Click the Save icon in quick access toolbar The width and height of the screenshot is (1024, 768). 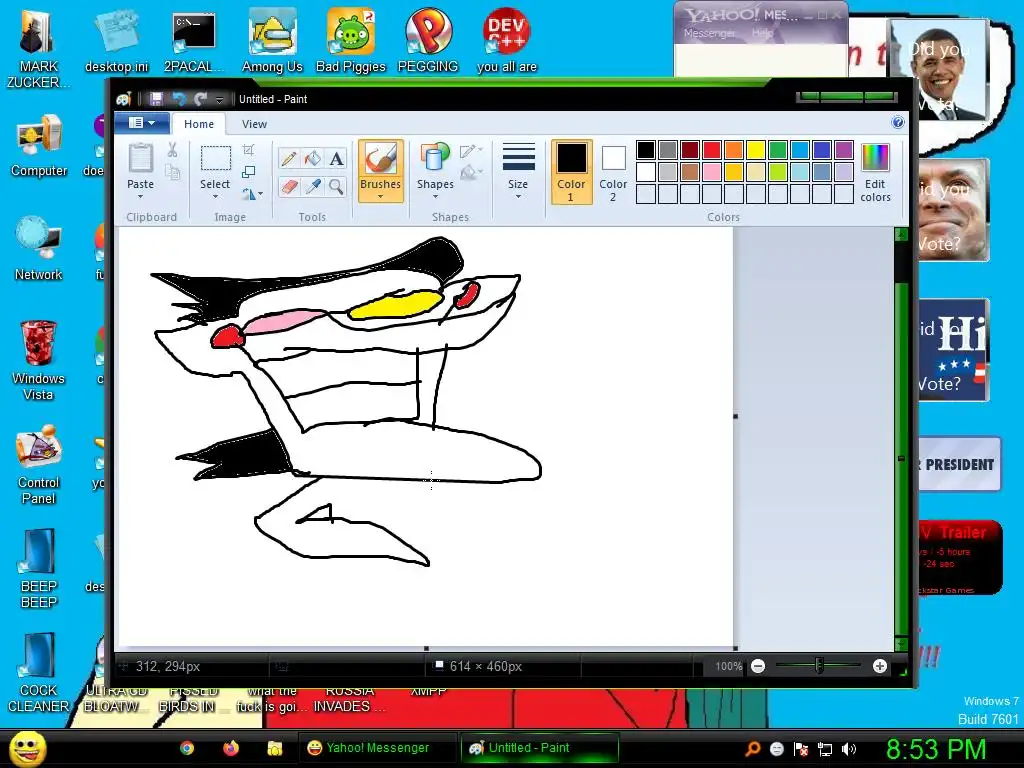[156, 99]
